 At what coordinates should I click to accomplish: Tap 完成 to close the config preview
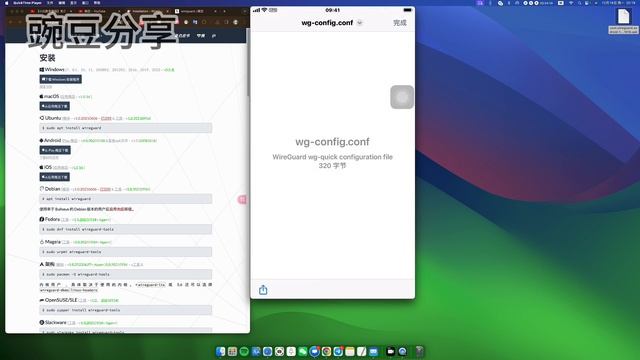click(400, 23)
